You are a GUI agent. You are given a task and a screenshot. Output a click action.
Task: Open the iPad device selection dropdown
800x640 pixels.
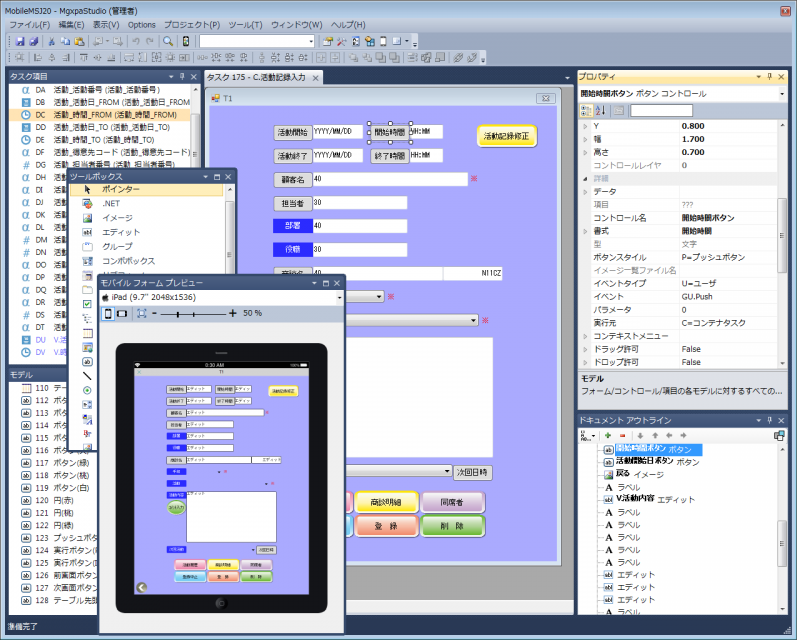(338, 297)
